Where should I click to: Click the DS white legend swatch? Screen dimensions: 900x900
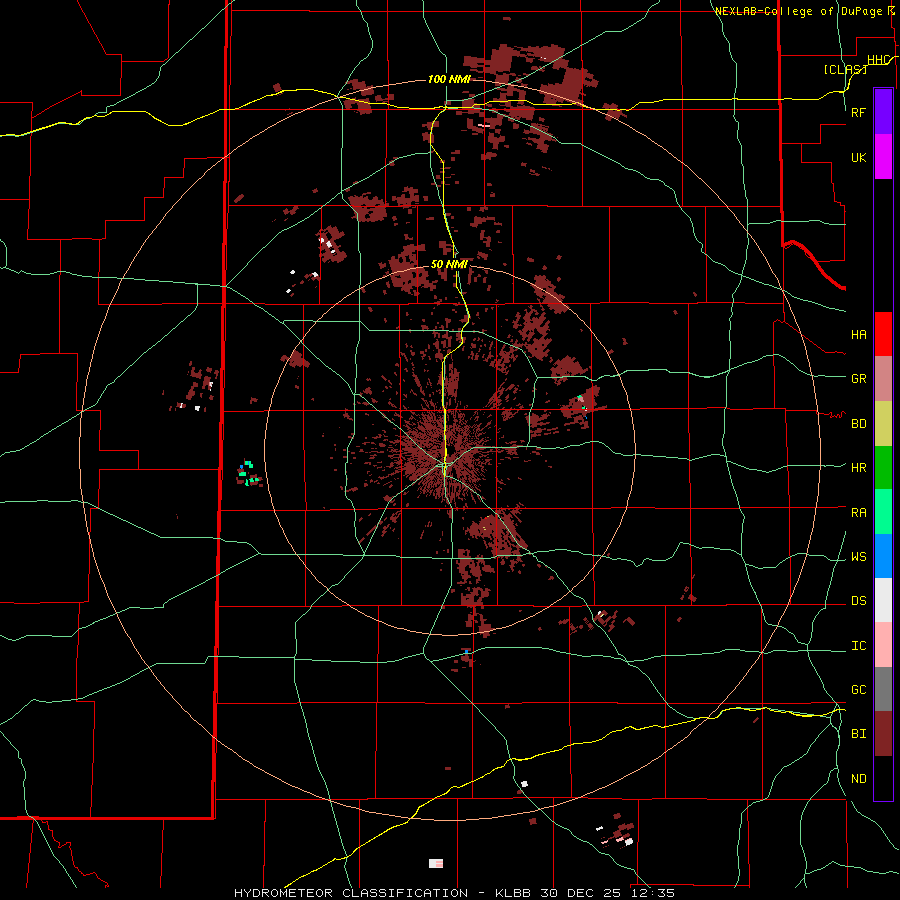(x=883, y=600)
